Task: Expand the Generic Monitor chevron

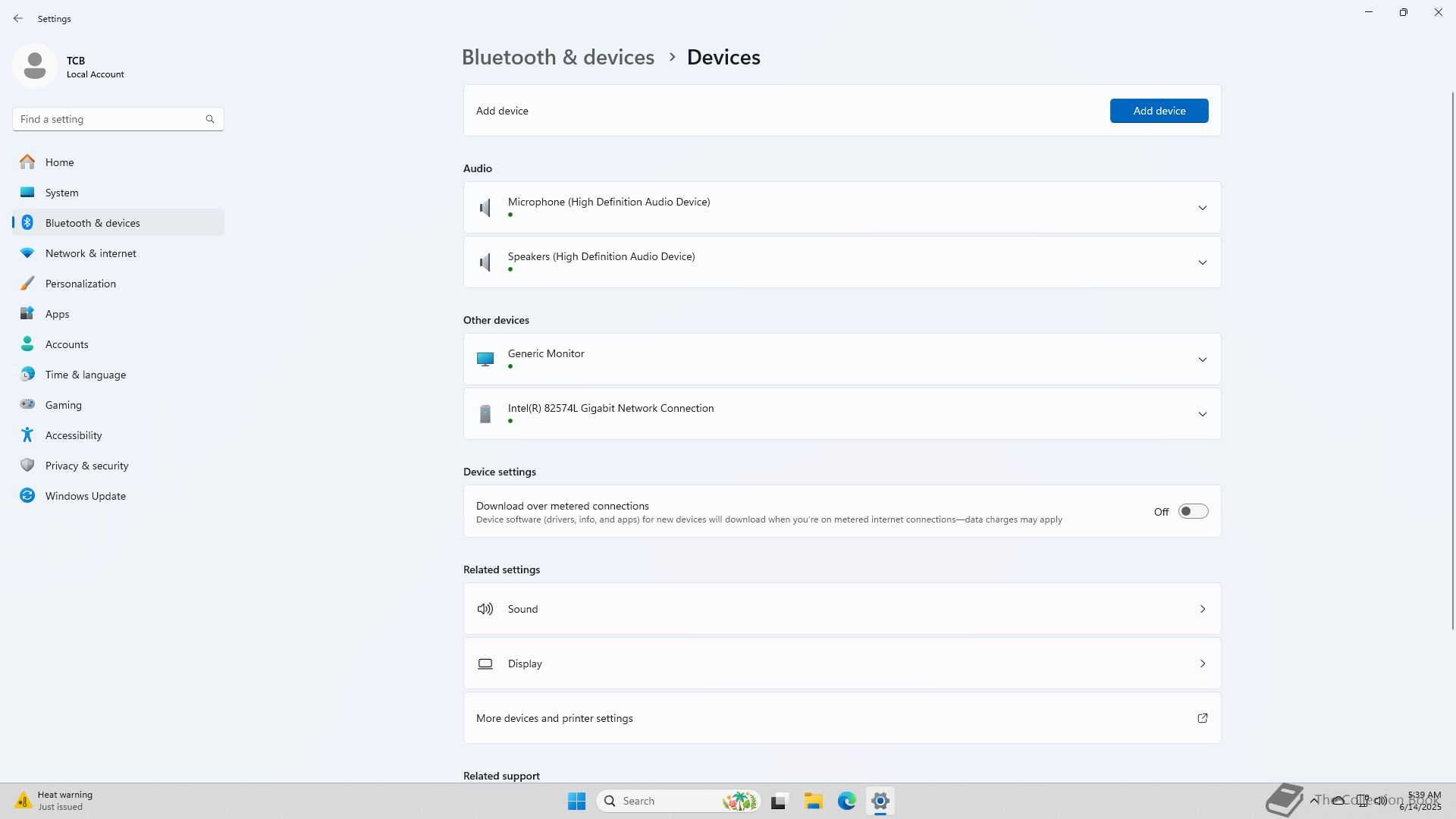Action: click(1202, 359)
